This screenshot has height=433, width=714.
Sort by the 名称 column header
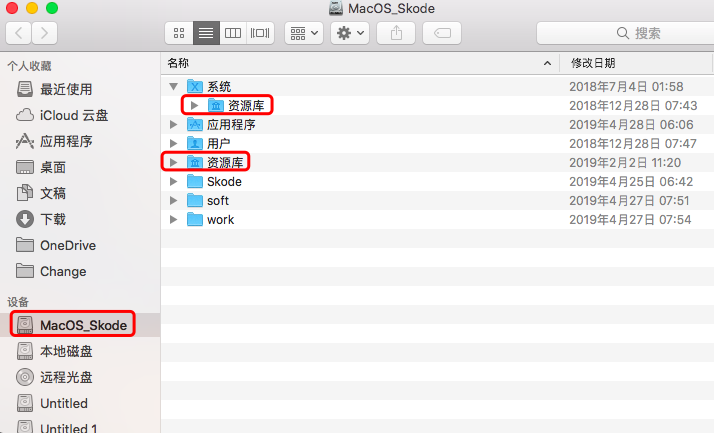click(x=360, y=63)
